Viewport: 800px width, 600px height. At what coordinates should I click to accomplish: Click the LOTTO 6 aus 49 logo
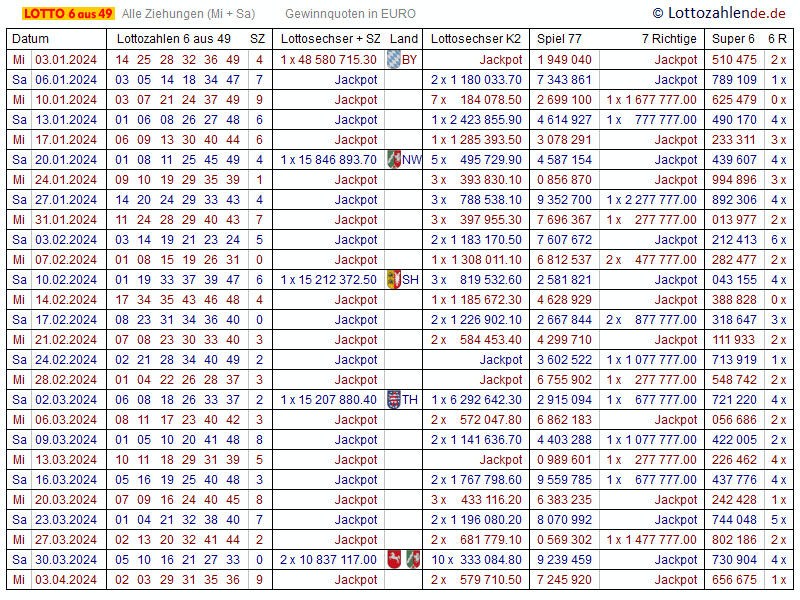[61, 13]
